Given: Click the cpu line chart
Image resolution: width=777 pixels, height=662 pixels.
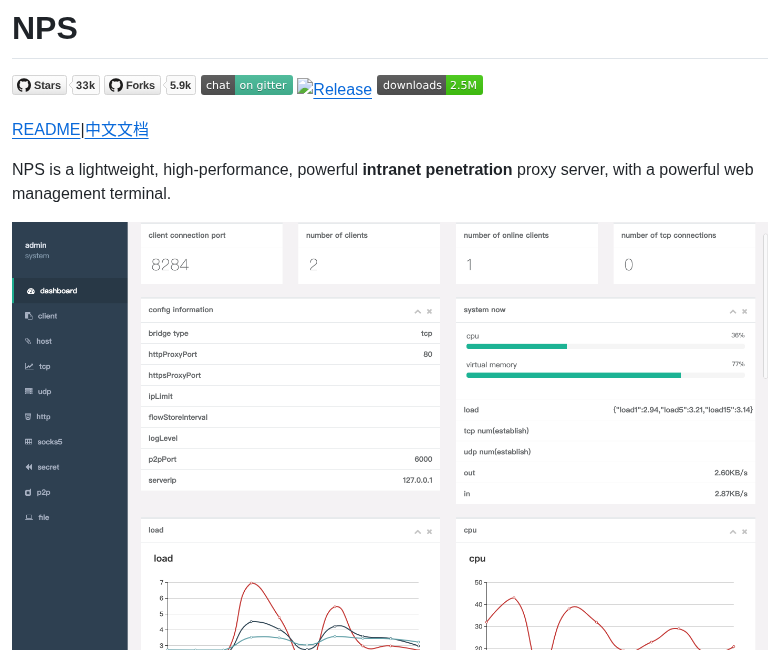Looking at the screenshot, I should pyautogui.click(x=605, y=613).
